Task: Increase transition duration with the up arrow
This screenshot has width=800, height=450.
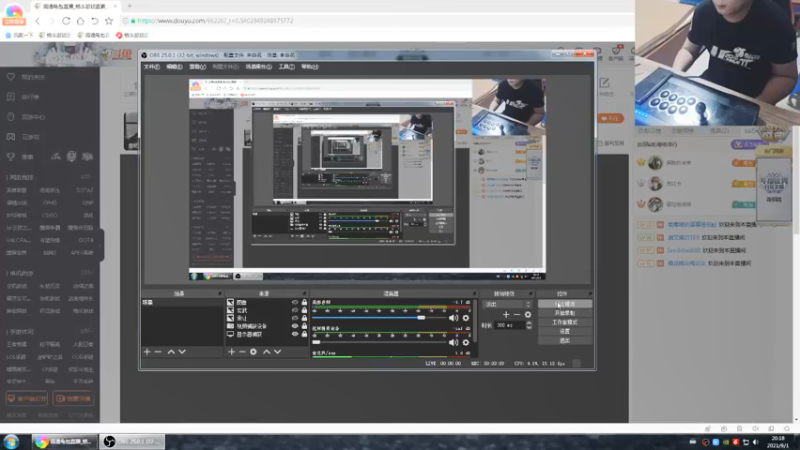Action: tap(529, 323)
